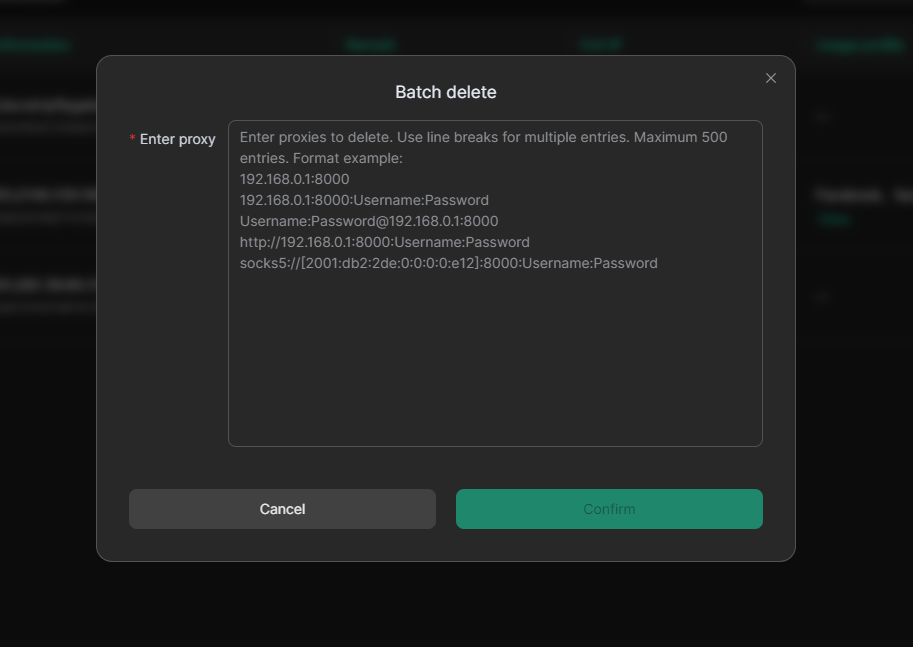This screenshot has width=913, height=647.
Task: Click the Cancel button
Action: 282,509
